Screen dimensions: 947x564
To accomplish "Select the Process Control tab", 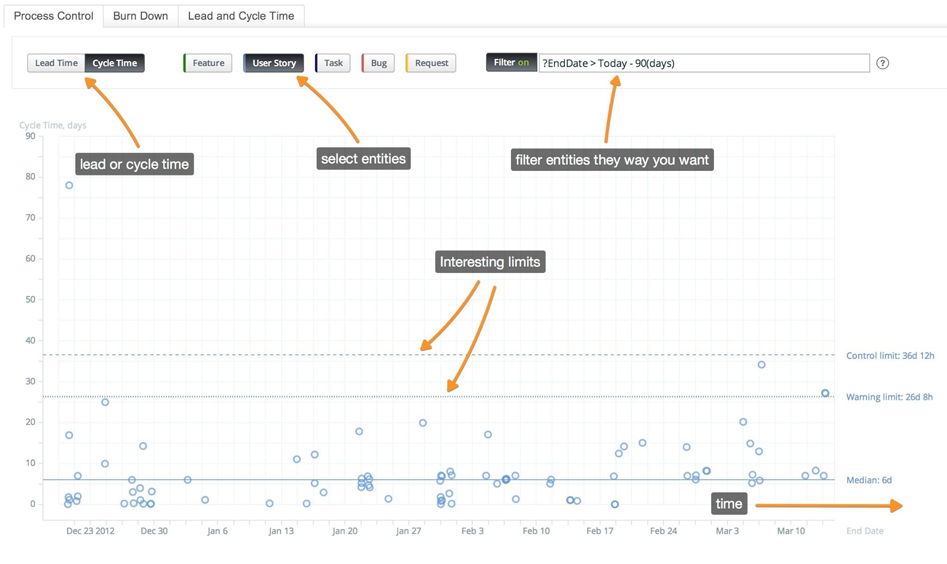I will click(53, 16).
